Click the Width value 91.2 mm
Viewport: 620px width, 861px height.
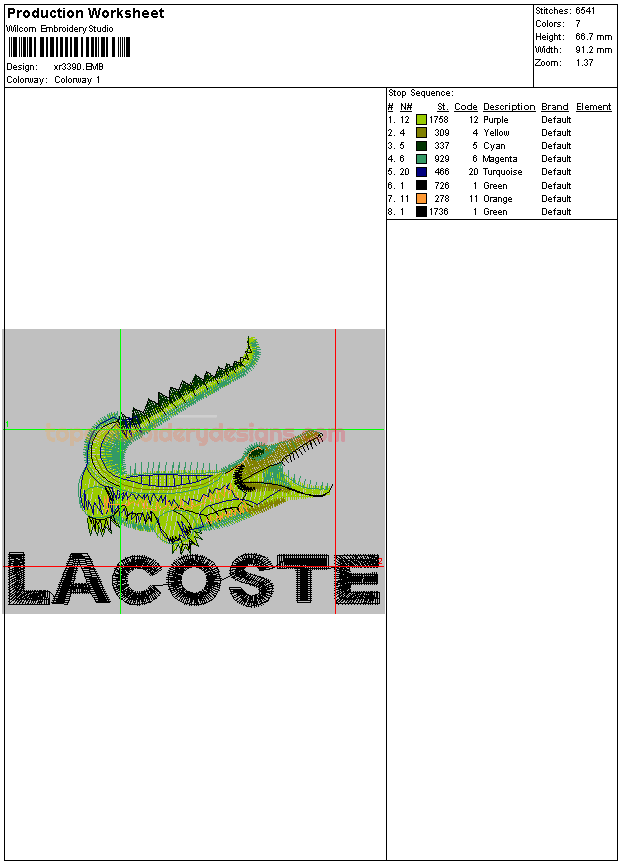(594, 50)
